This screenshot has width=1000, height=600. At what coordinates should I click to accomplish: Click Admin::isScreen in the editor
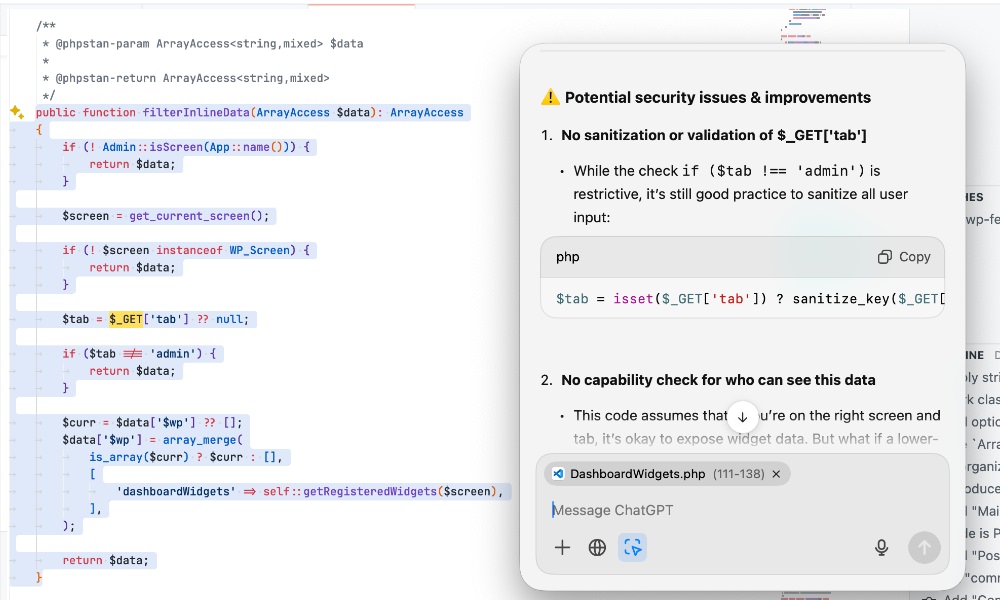[152, 147]
